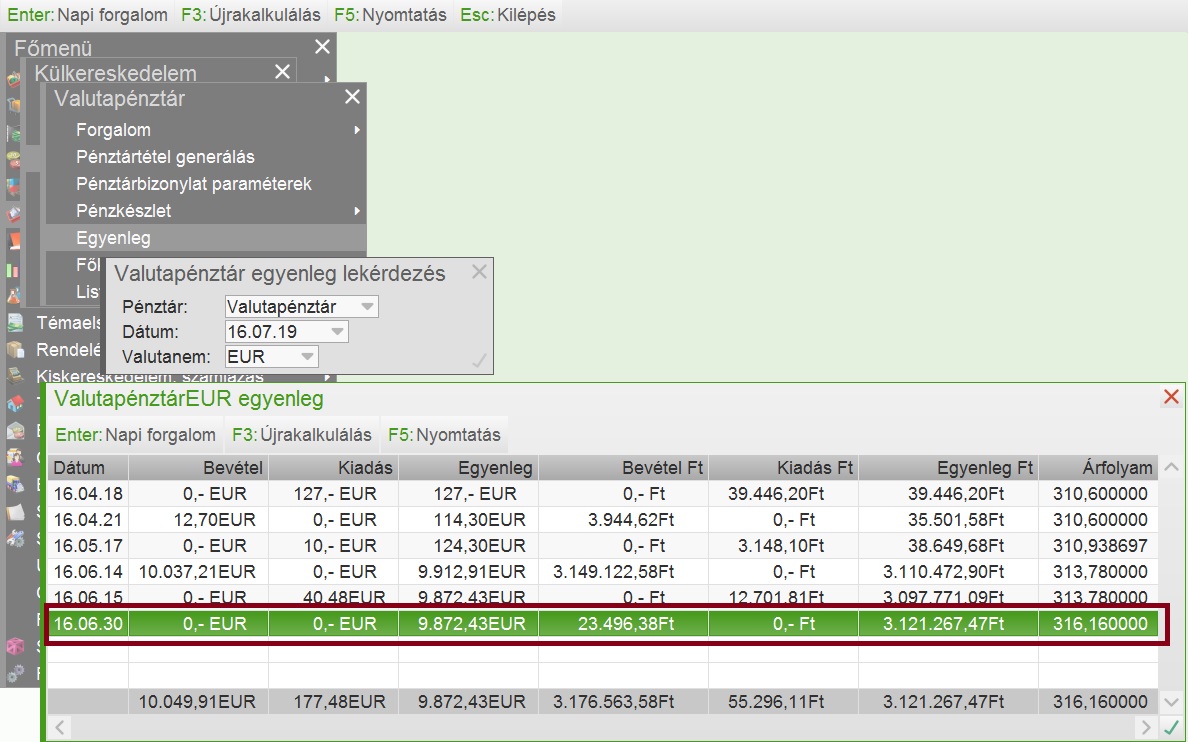Screen dimensions: 1188x742
Task: Click the Kiadás Ft column header
Action: click(x=783, y=468)
